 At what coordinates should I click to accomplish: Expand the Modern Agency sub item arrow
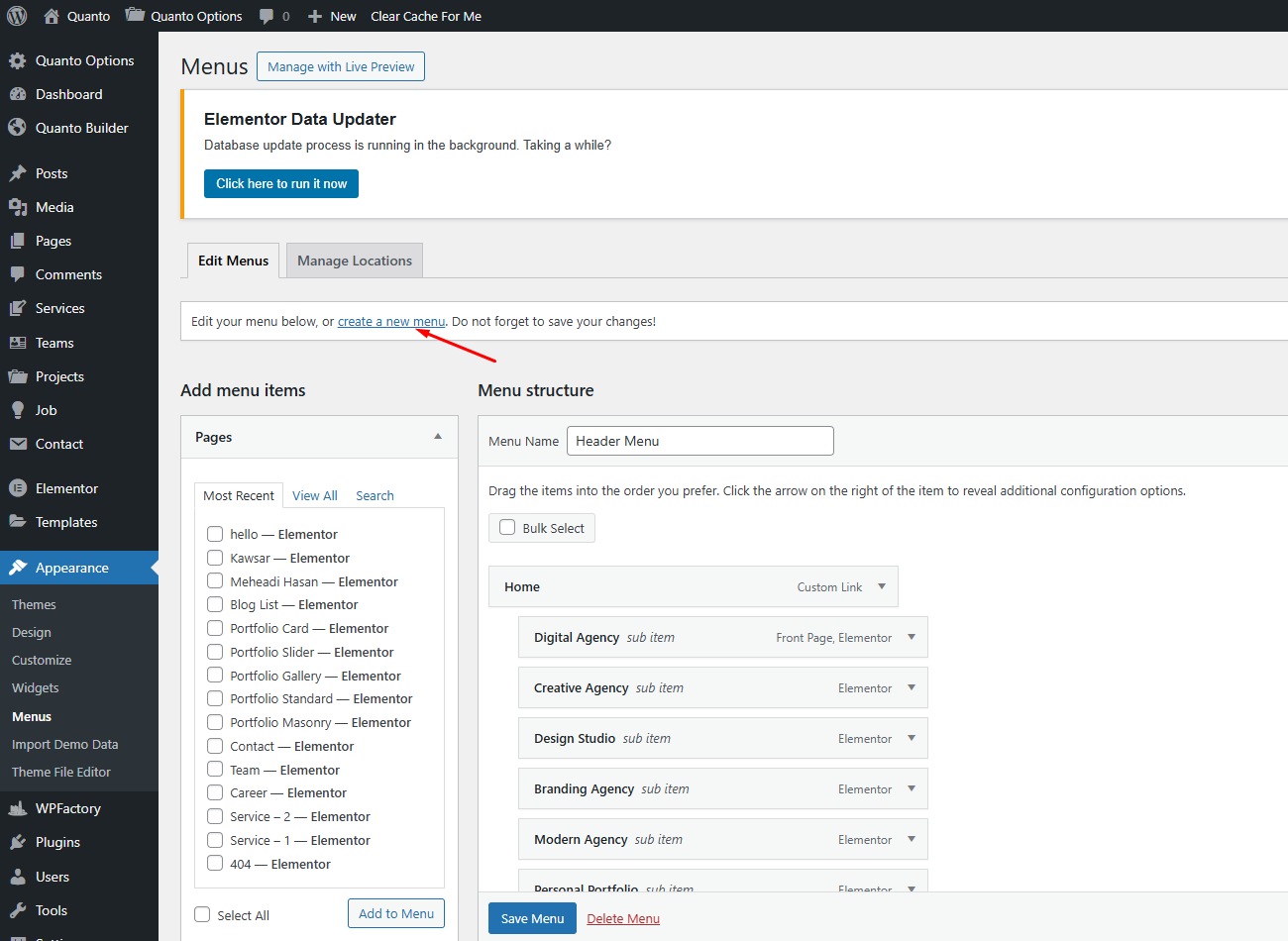[x=912, y=839]
